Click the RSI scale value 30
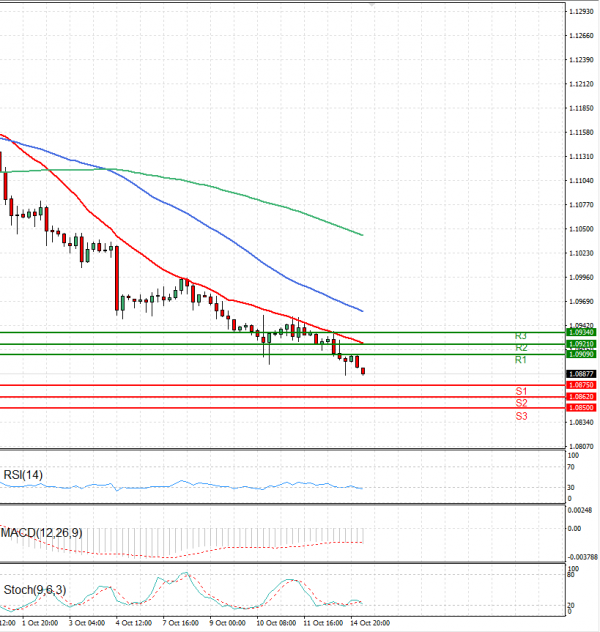The image size is (600, 632). [x=571, y=487]
